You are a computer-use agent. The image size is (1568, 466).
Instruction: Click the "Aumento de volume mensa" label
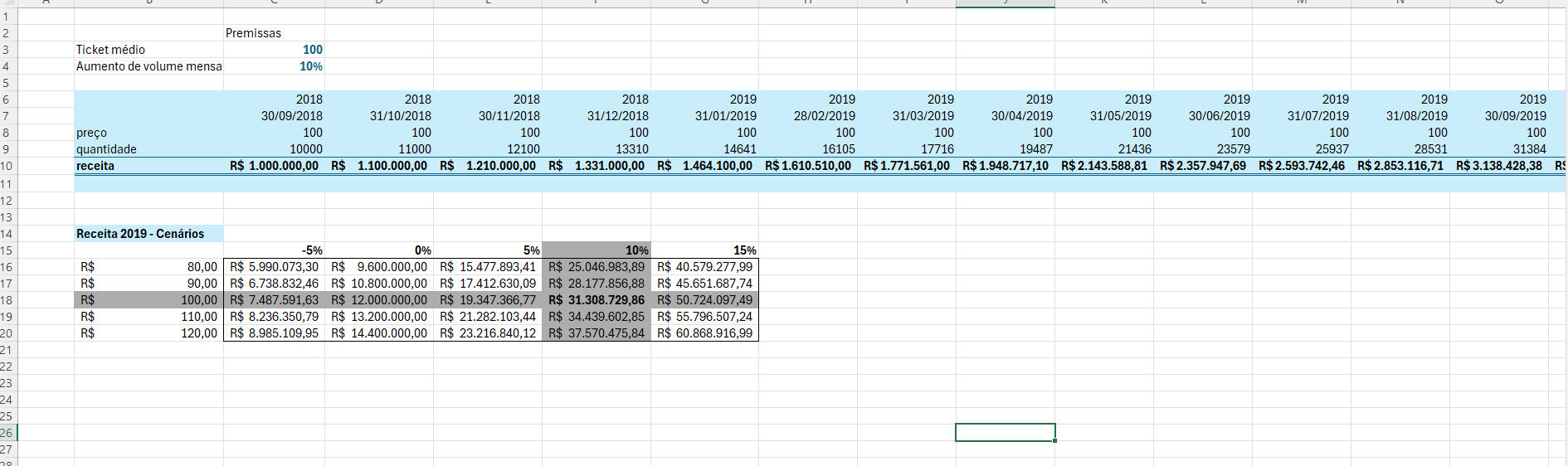tap(149, 66)
